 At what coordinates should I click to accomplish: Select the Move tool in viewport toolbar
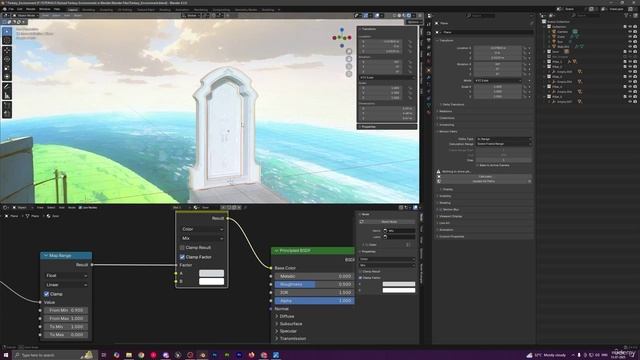(7, 50)
